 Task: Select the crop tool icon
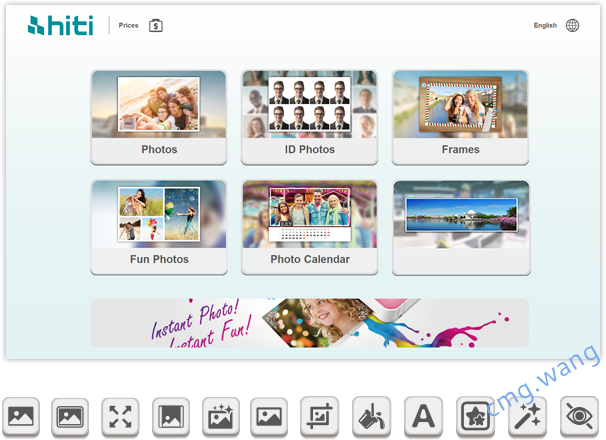pyautogui.click(x=321, y=416)
